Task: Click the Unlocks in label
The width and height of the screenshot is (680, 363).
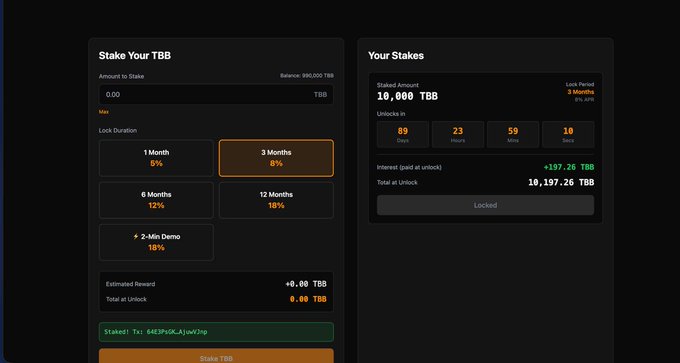Action: 391,114
